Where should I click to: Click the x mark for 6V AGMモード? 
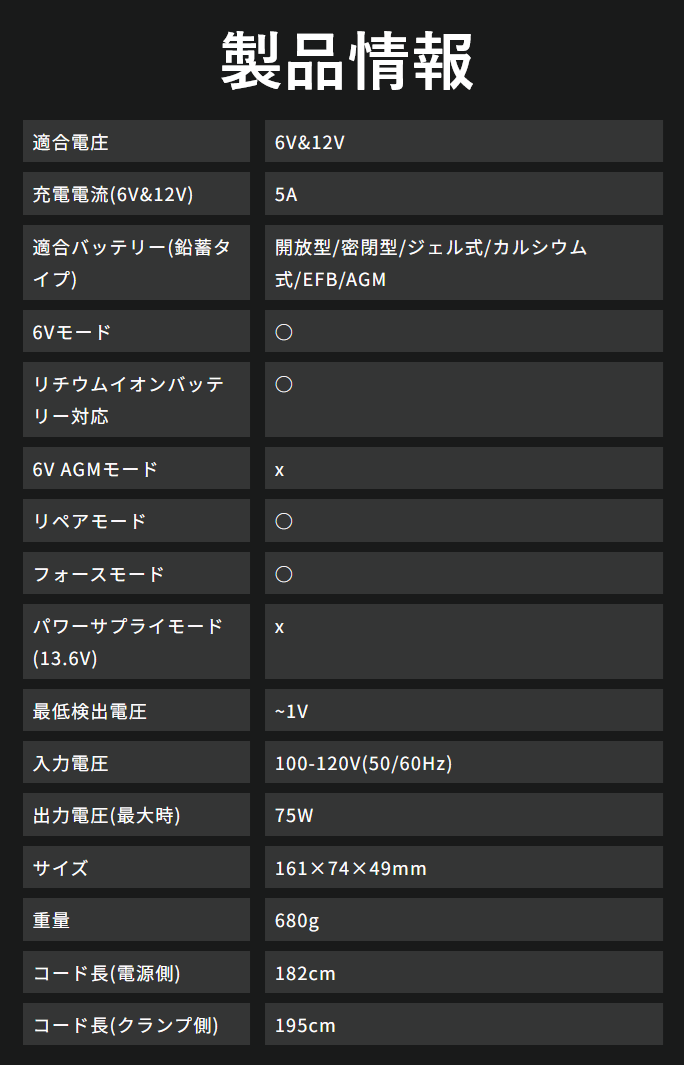point(280,469)
